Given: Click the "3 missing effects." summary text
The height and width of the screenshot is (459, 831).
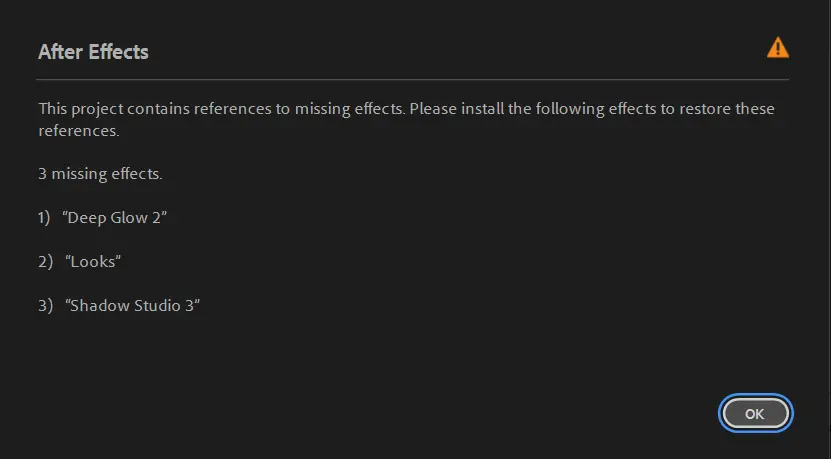Looking at the screenshot, I should coord(100,174).
